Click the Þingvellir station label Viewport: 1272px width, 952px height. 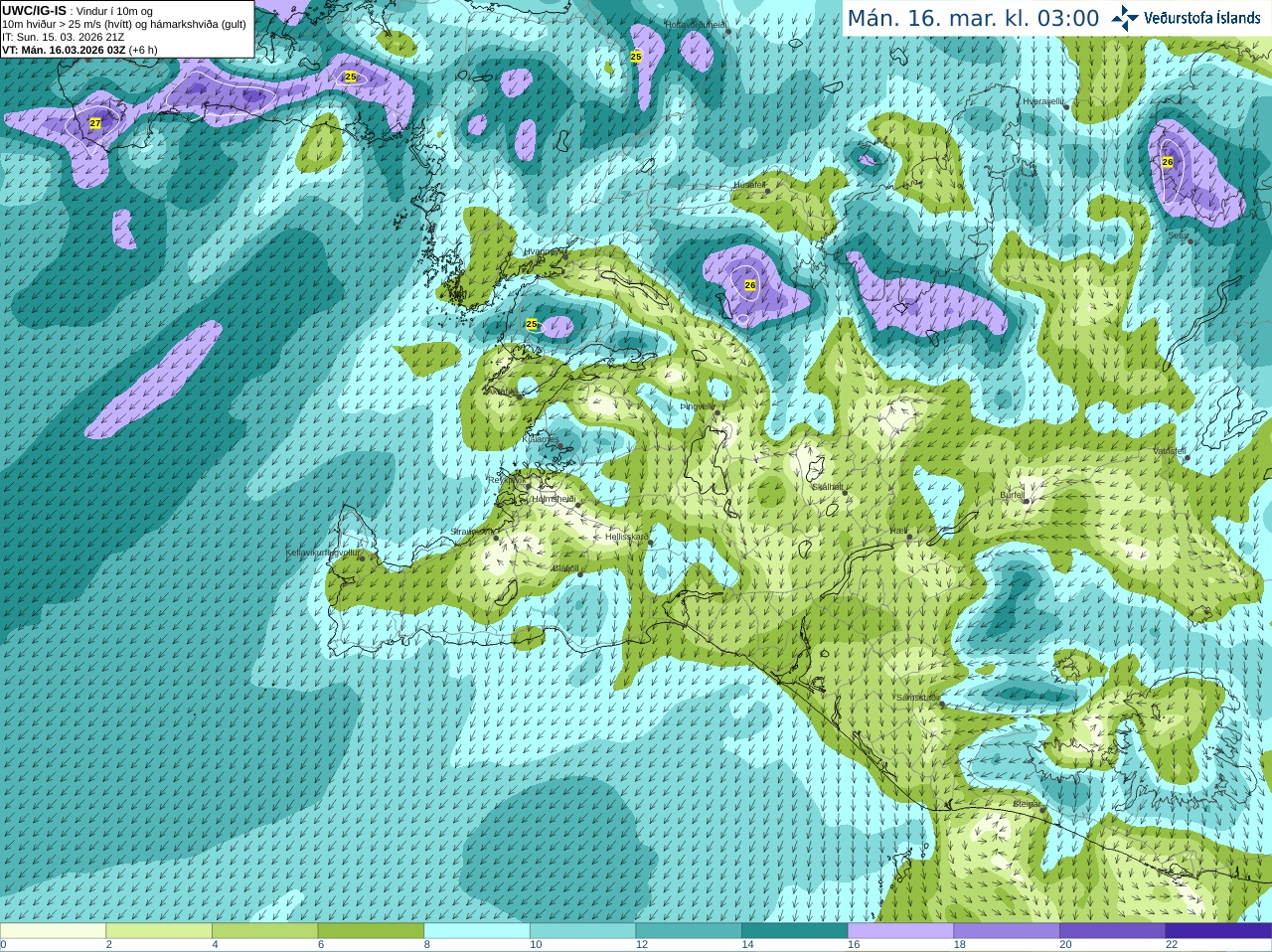tap(698, 406)
